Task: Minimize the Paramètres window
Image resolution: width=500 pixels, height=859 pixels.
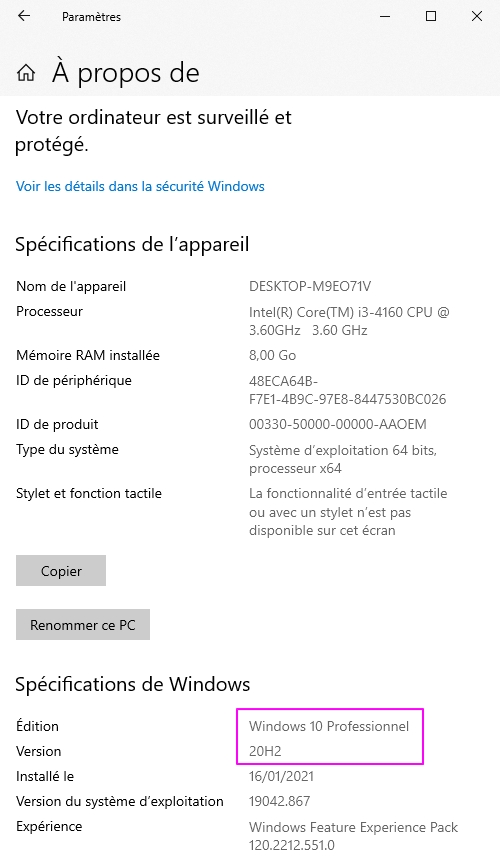Action: pos(385,16)
